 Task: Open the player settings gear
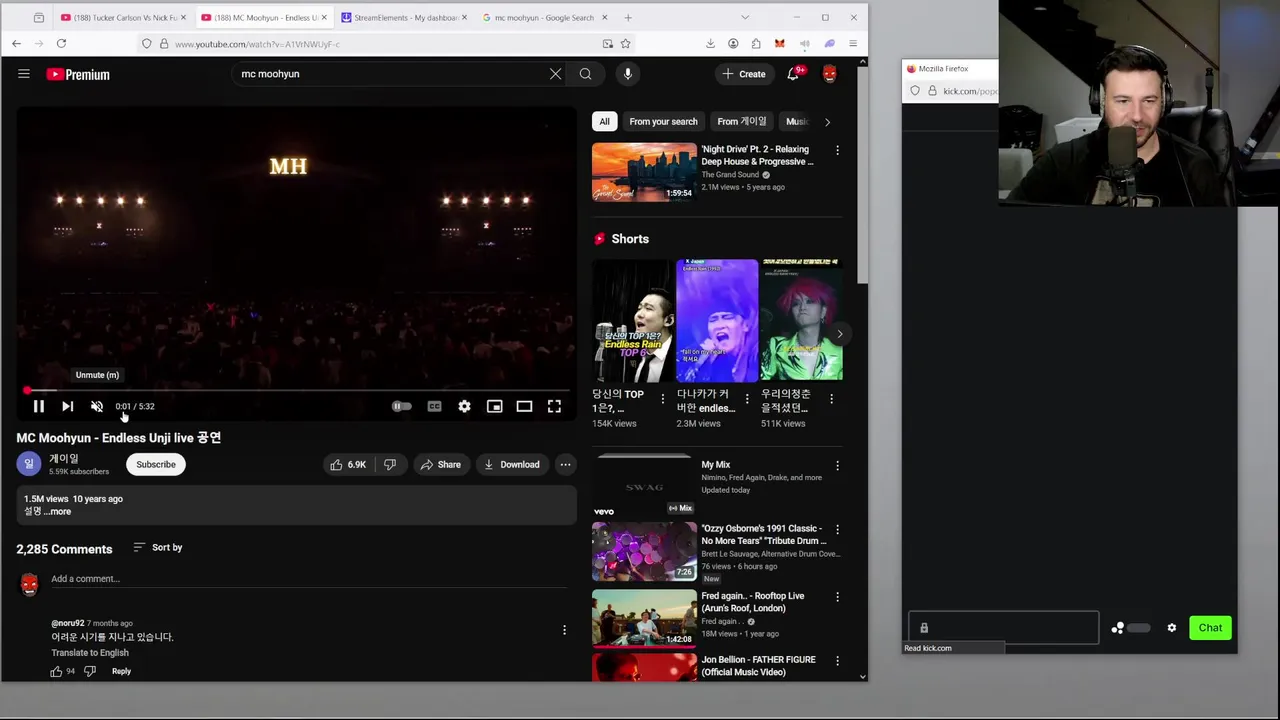point(464,406)
